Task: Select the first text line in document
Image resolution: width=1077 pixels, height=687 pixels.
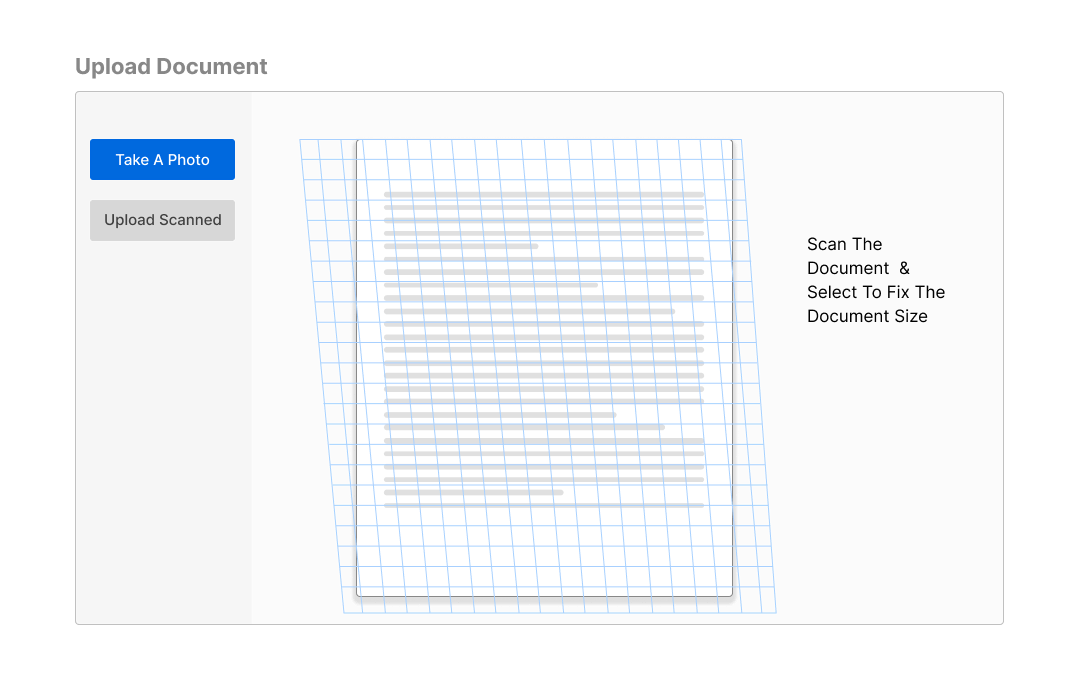Action: click(543, 194)
